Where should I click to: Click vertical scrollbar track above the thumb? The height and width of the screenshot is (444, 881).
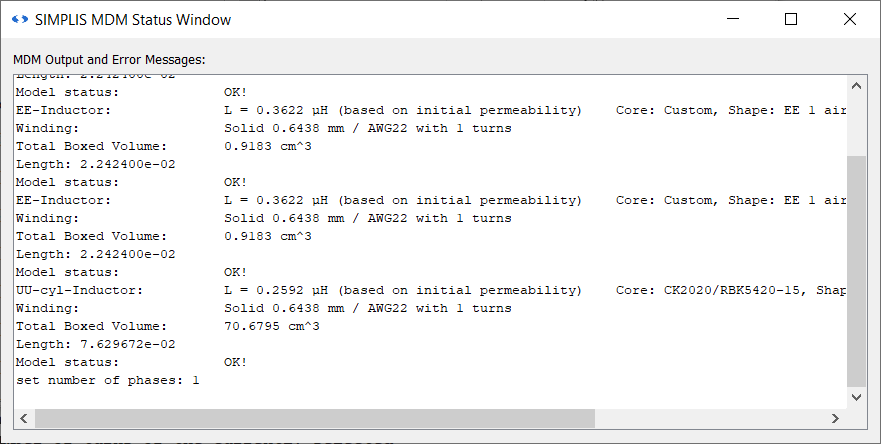coord(856,120)
